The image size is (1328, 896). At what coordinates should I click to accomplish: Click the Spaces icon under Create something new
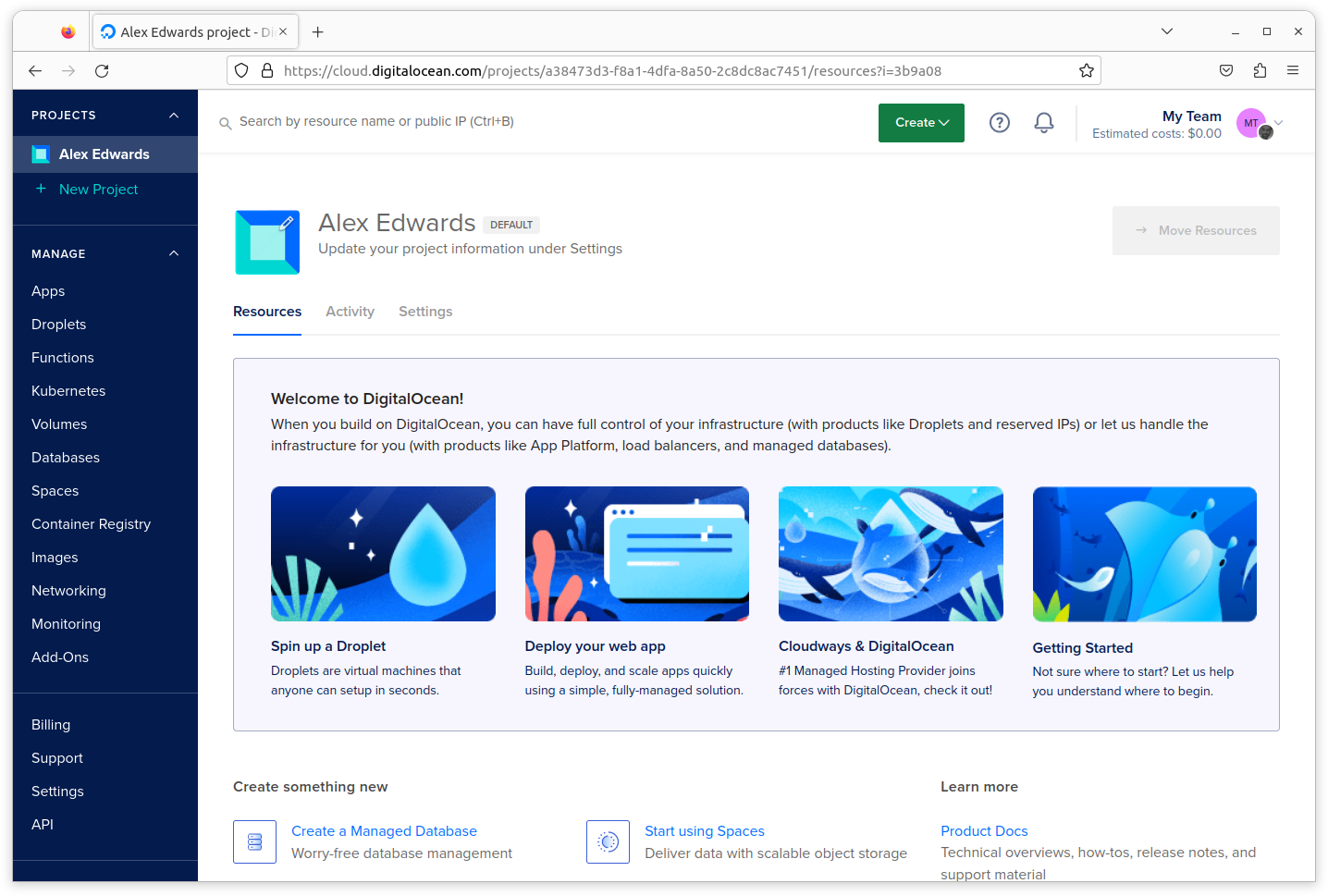point(608,841)
